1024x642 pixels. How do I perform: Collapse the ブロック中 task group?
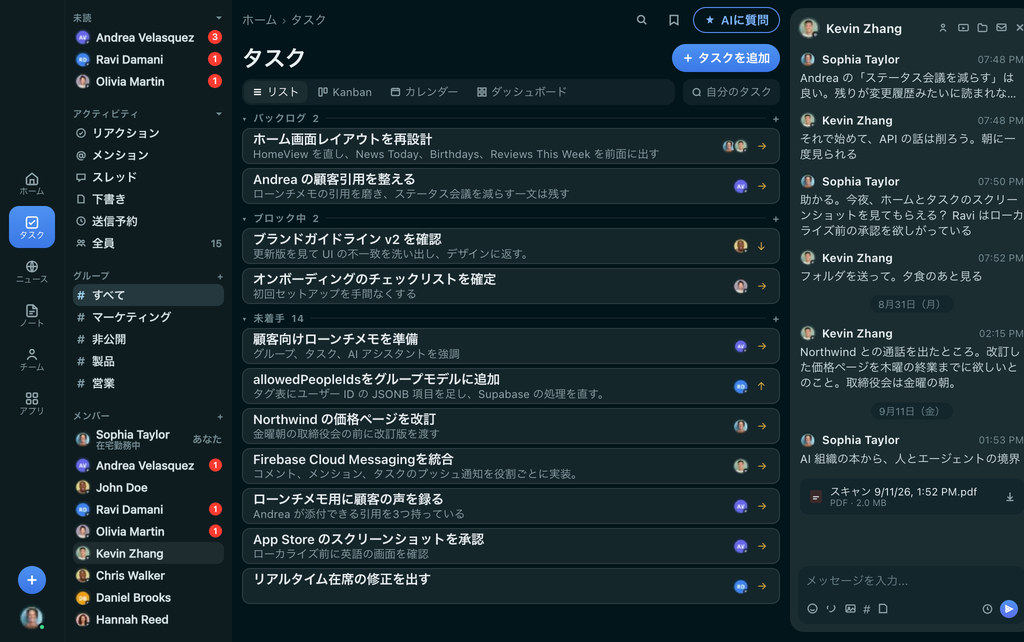click(245, 219)
